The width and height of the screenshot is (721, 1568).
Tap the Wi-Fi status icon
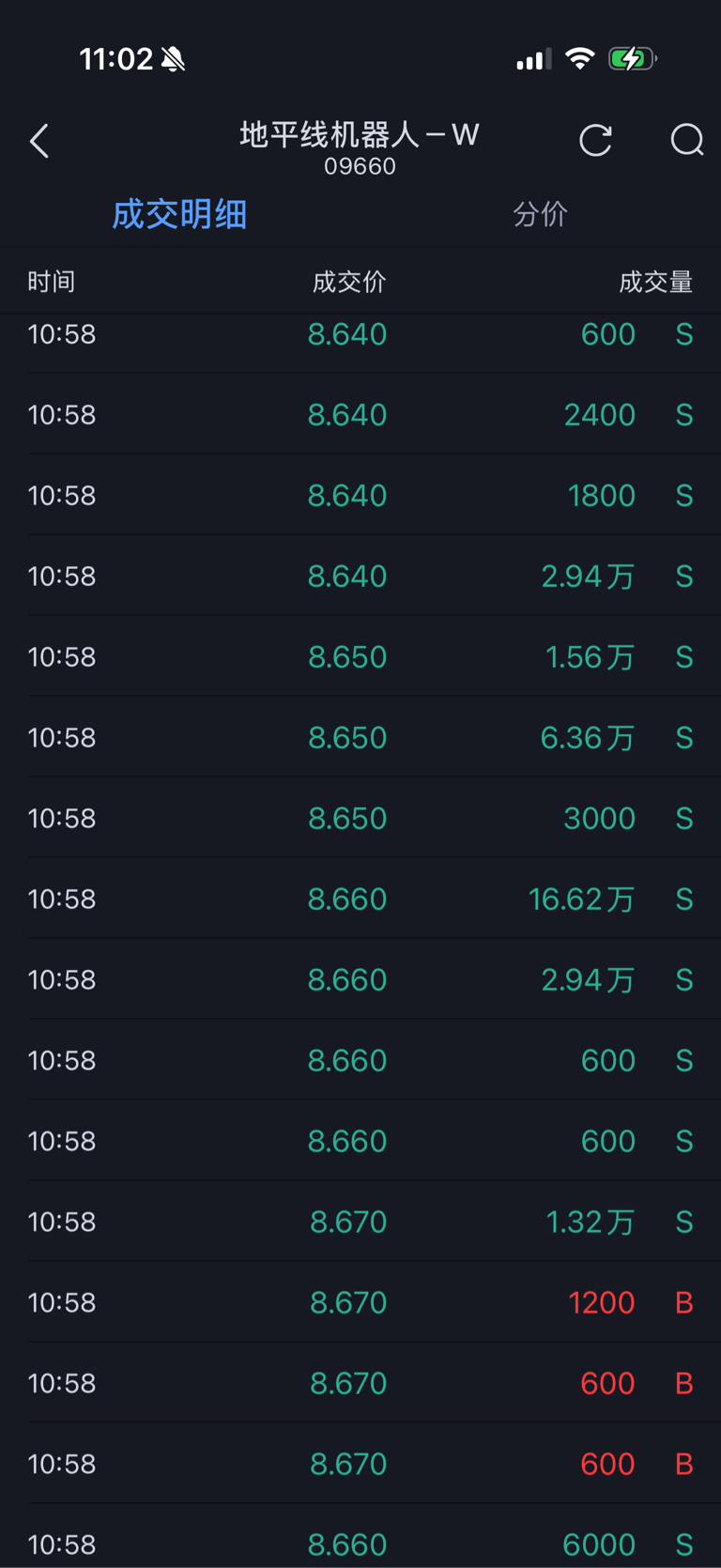(580, 59)
